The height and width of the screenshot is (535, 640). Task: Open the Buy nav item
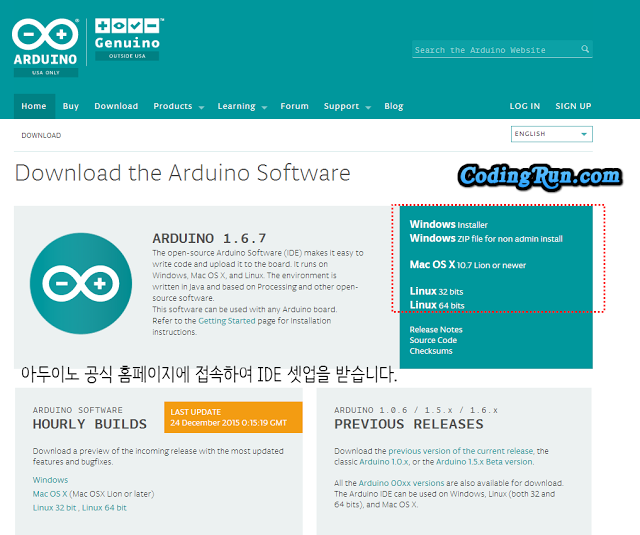point(71,106)
